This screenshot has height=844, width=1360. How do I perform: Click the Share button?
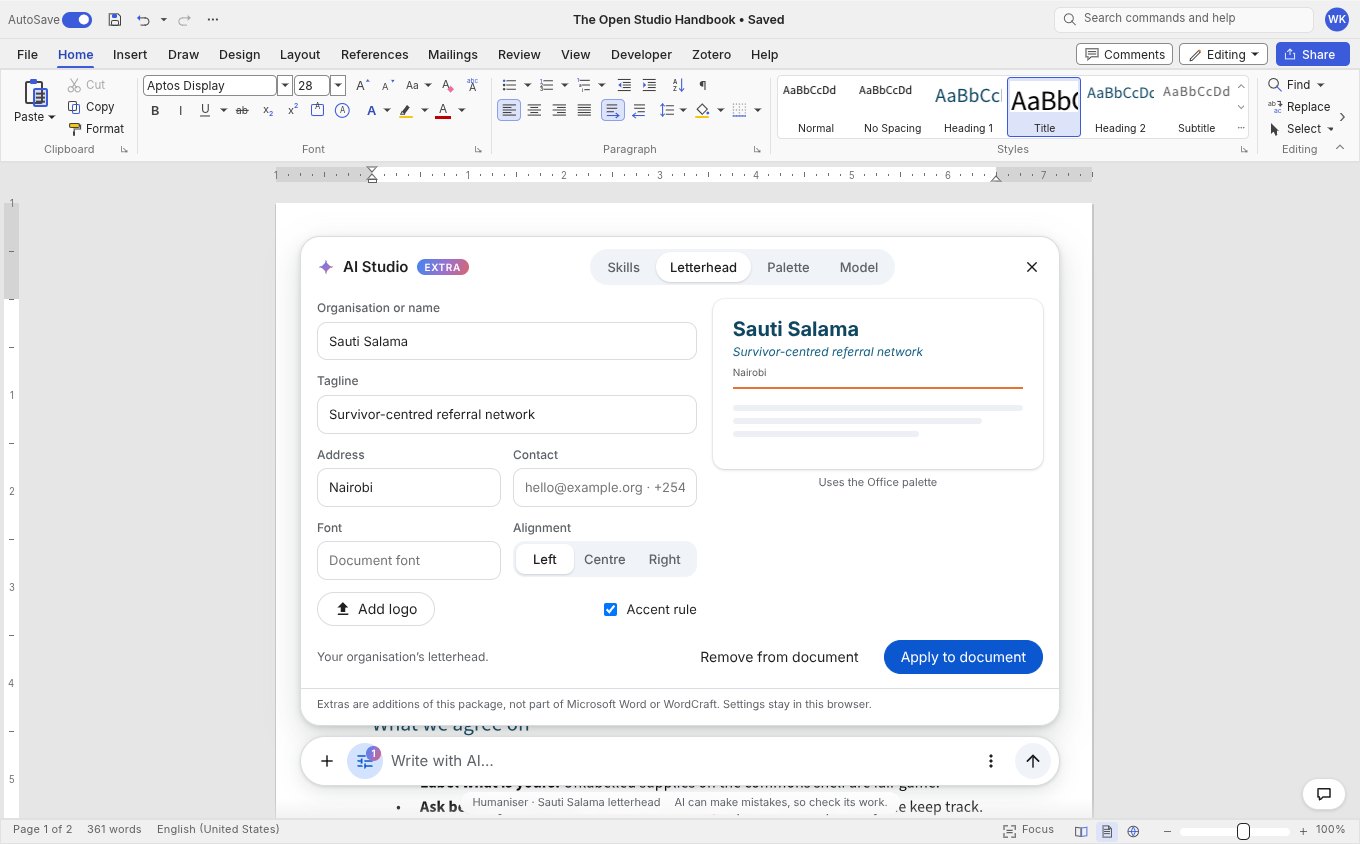pyautogui.click(x=1312, y=55)
